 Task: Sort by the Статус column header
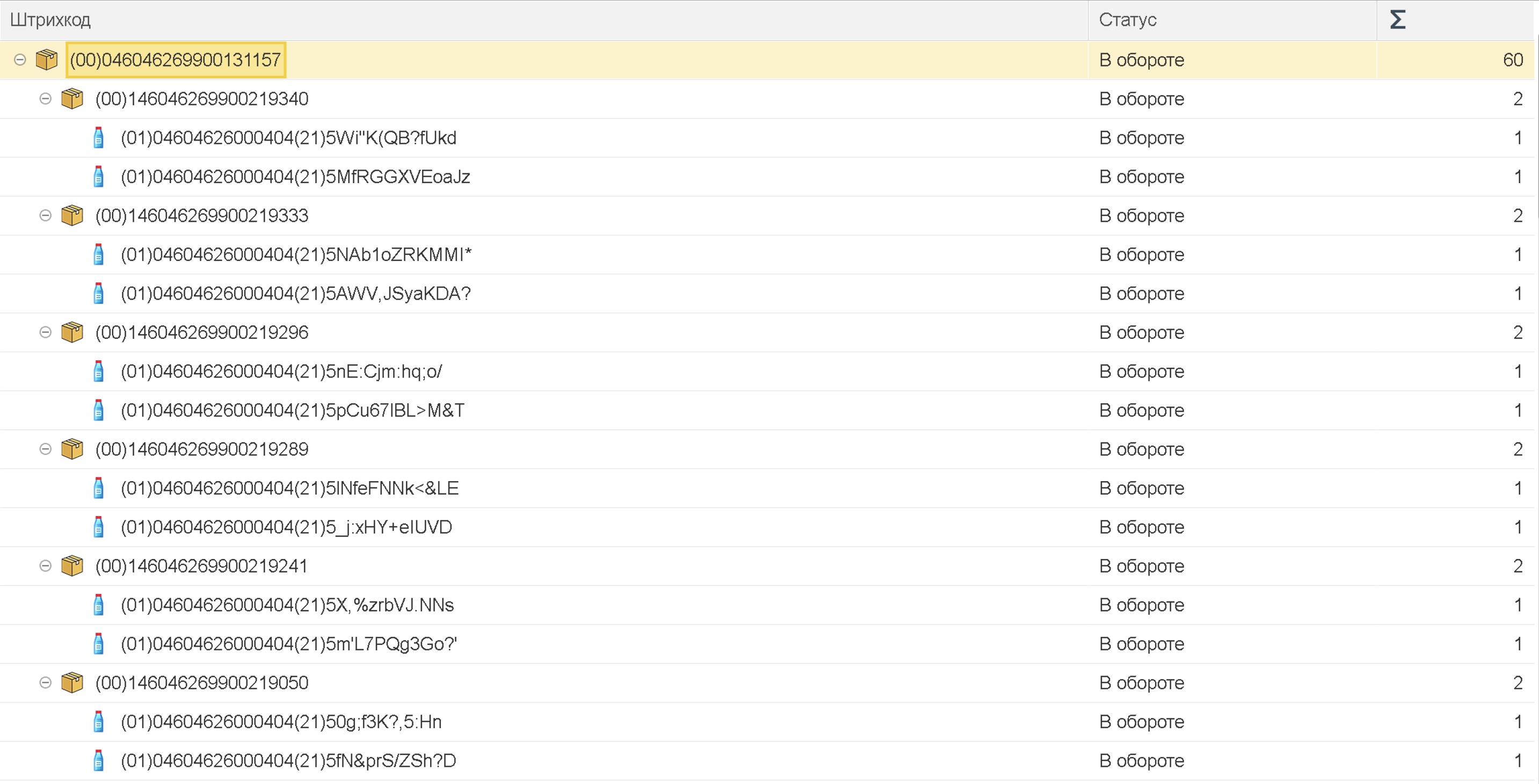tap(1232, 20)
